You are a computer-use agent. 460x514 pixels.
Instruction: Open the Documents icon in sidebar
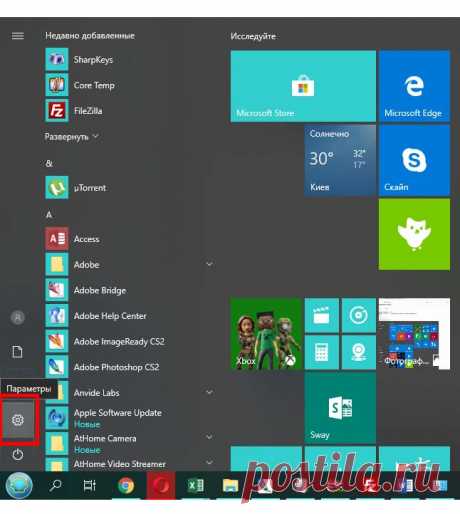point(17,352)
